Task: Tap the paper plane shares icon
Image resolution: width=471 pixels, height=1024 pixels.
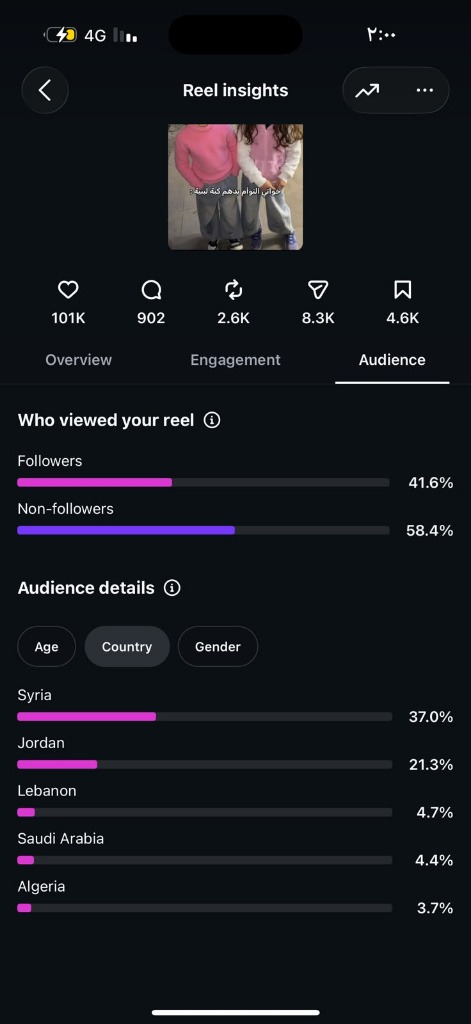Action: pyautogui.click(x=318, y=290)
